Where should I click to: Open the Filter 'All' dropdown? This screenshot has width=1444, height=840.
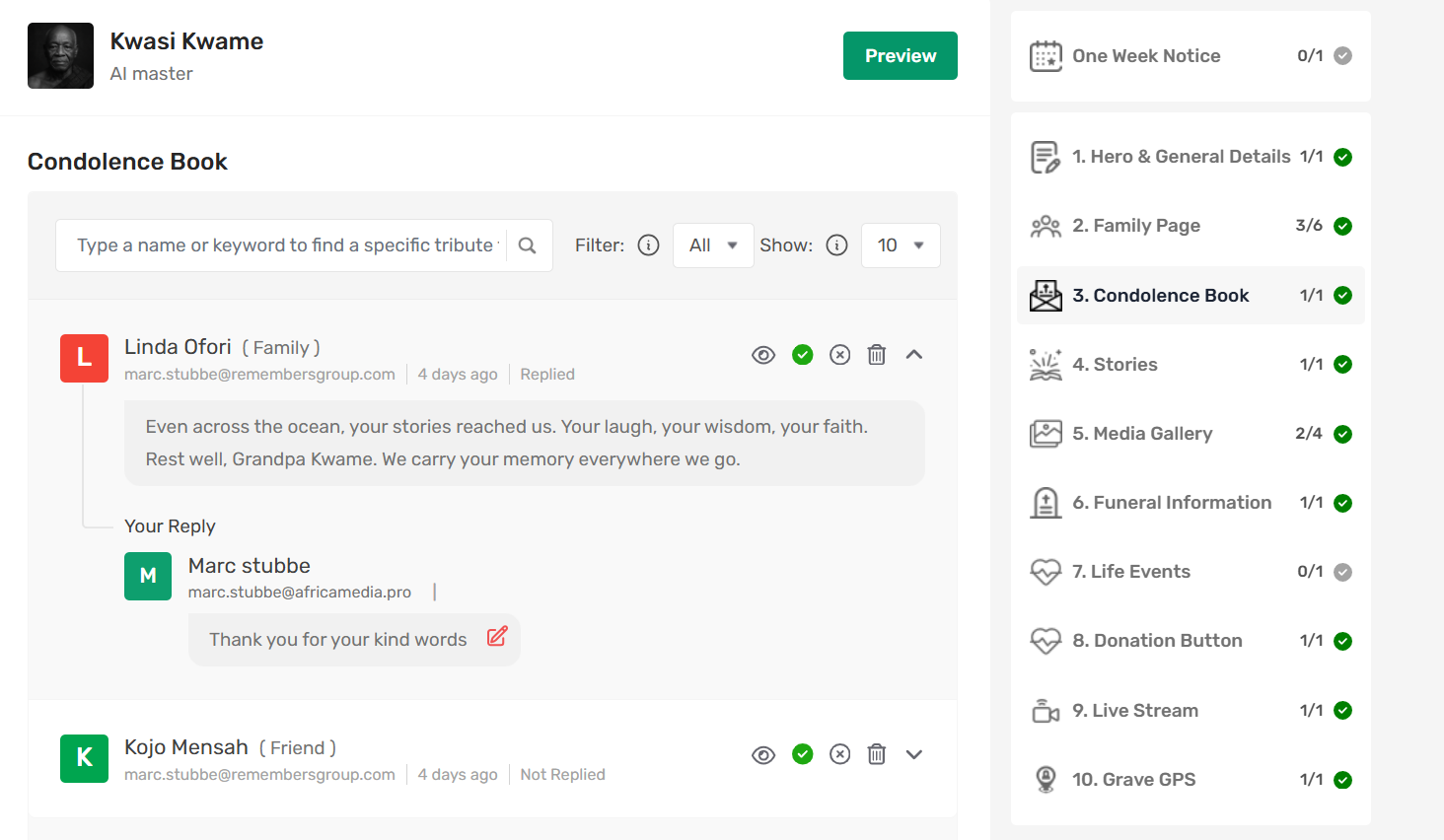713,245
